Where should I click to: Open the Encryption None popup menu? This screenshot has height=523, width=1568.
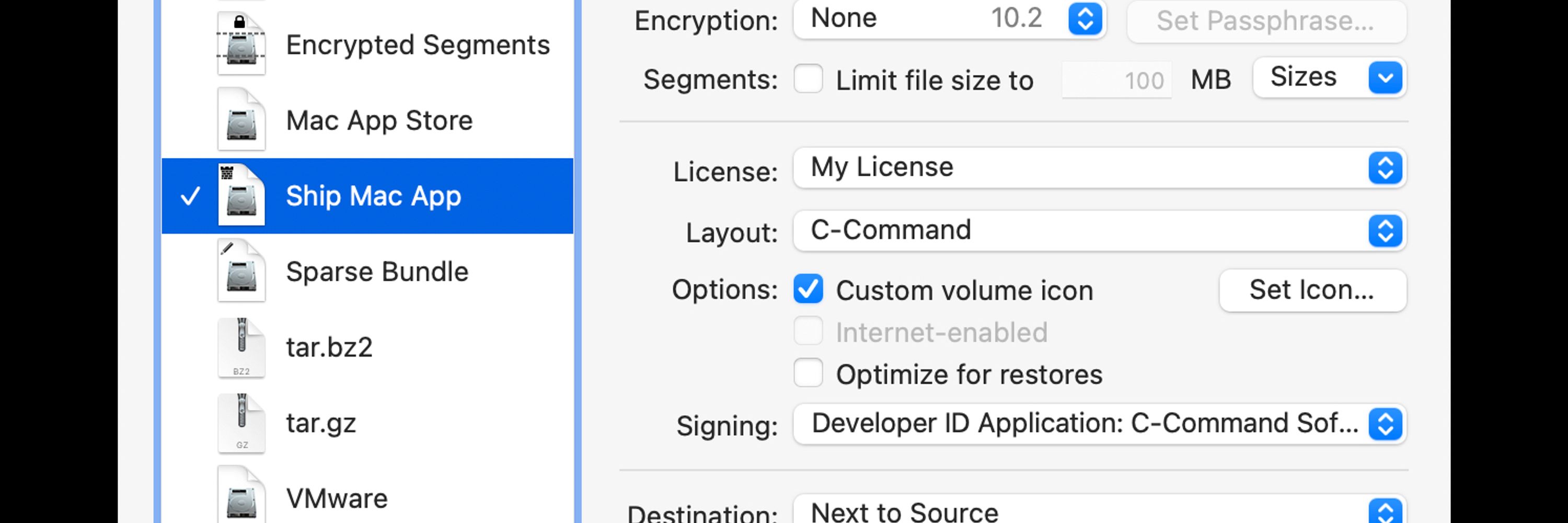(949, 19)
